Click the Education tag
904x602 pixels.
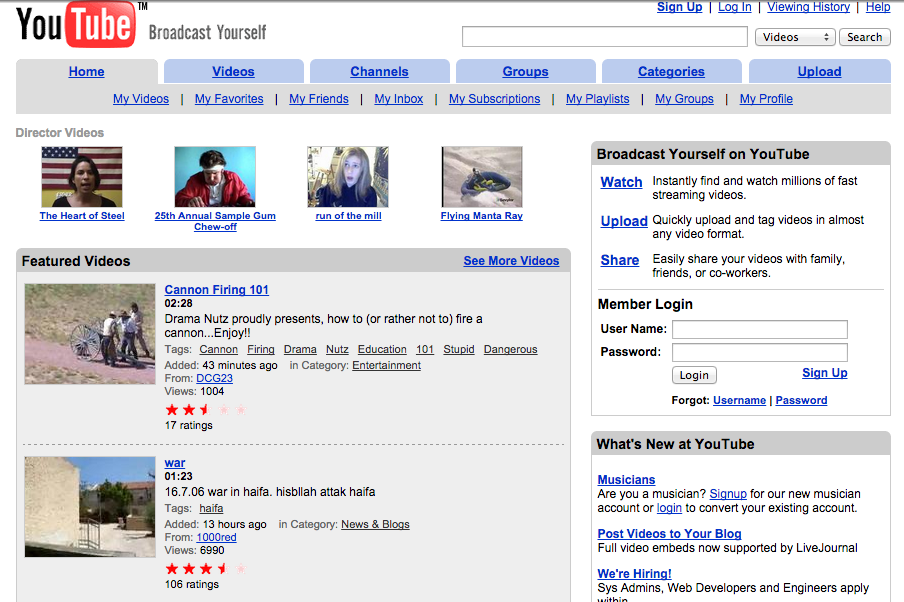[x=382, y=349]
